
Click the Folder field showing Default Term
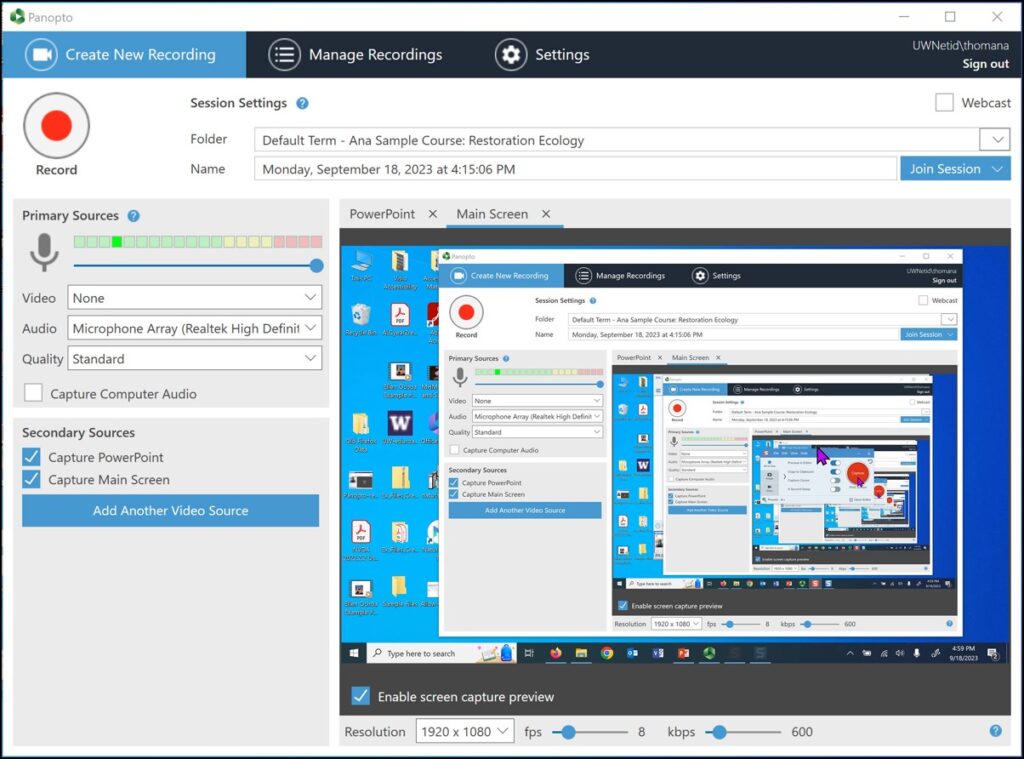click(617, 140)
